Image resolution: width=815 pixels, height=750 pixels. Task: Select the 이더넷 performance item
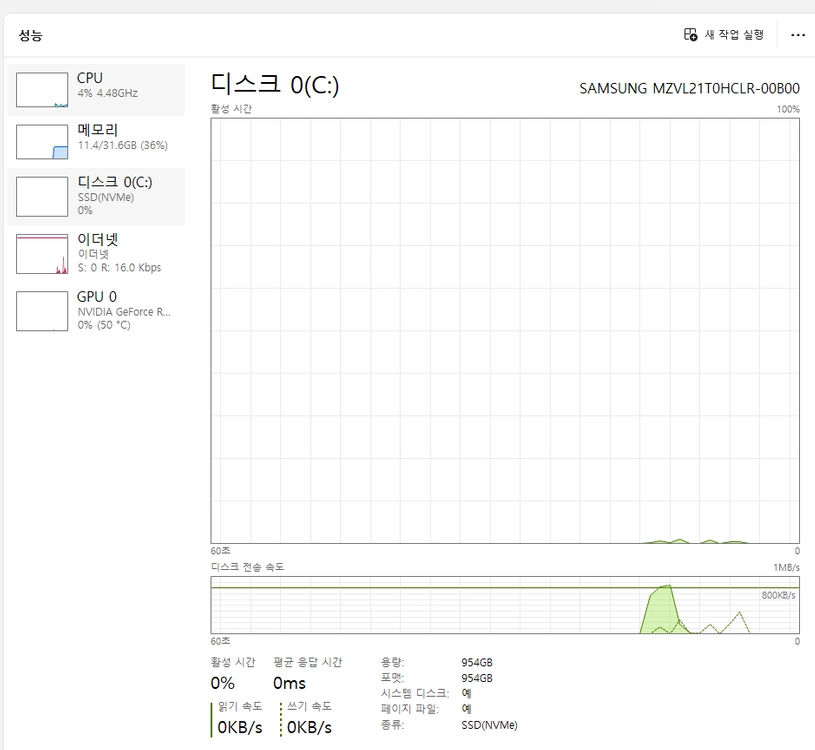pos(96,254)
